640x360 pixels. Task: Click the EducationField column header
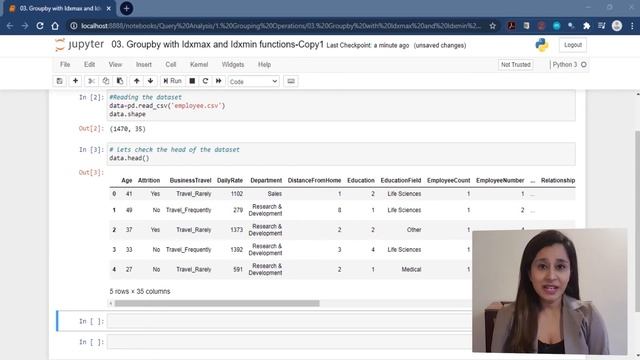pyautogui.click(x=401, y=180)
